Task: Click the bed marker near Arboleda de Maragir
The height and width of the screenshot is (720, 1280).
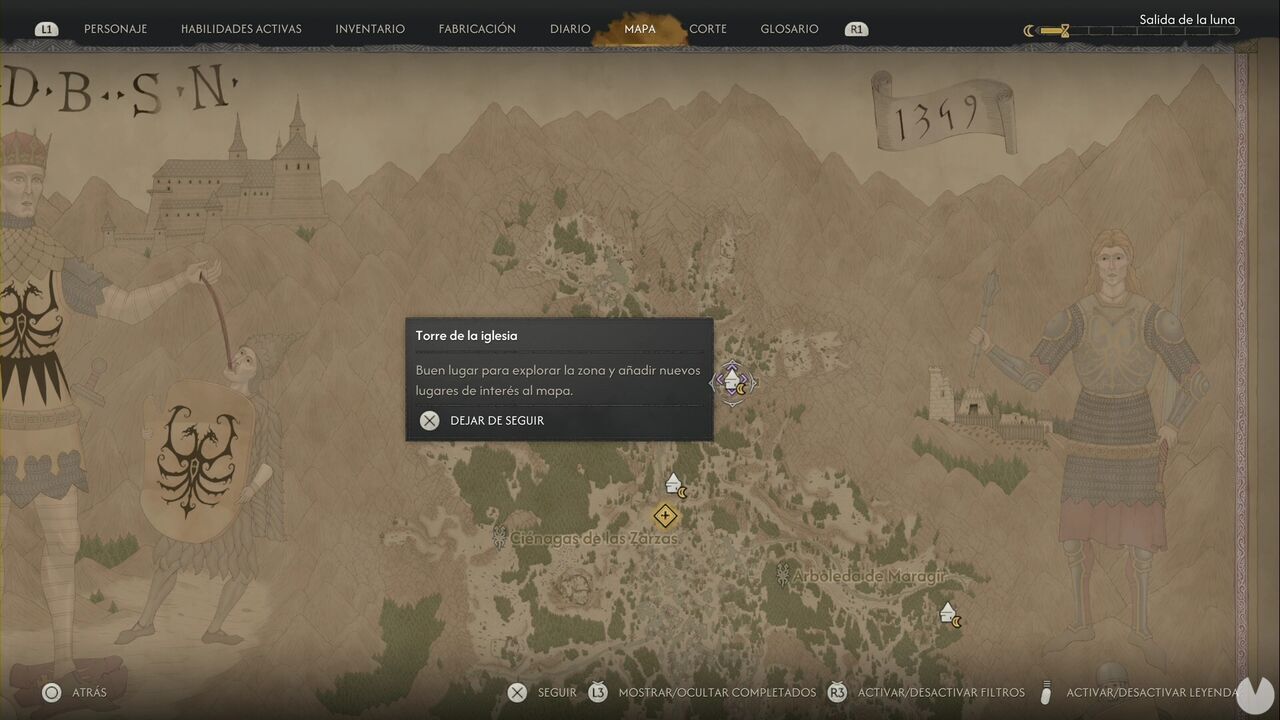Action: [950, 614]
